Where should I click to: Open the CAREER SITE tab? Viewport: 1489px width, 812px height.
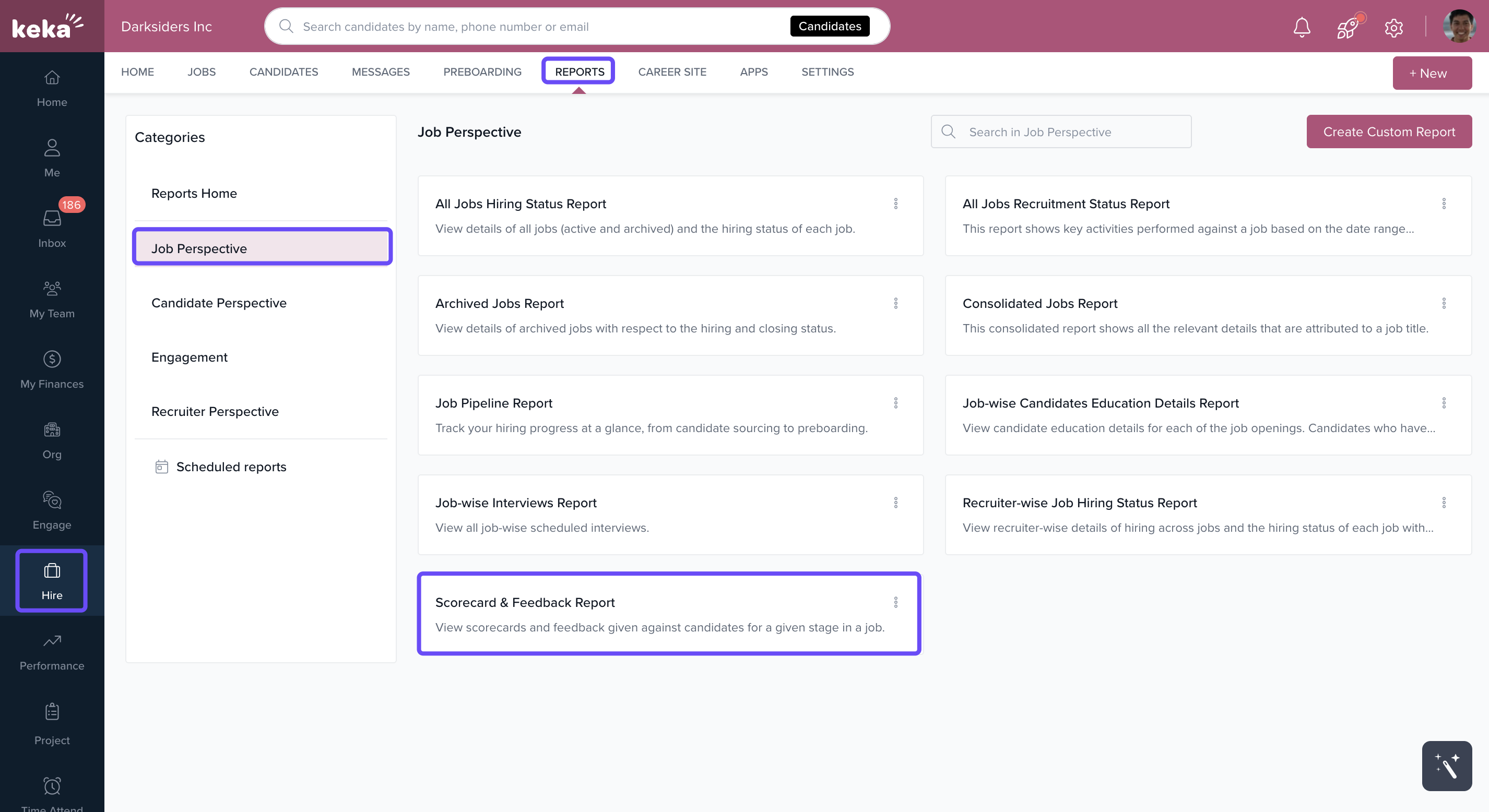671,71
